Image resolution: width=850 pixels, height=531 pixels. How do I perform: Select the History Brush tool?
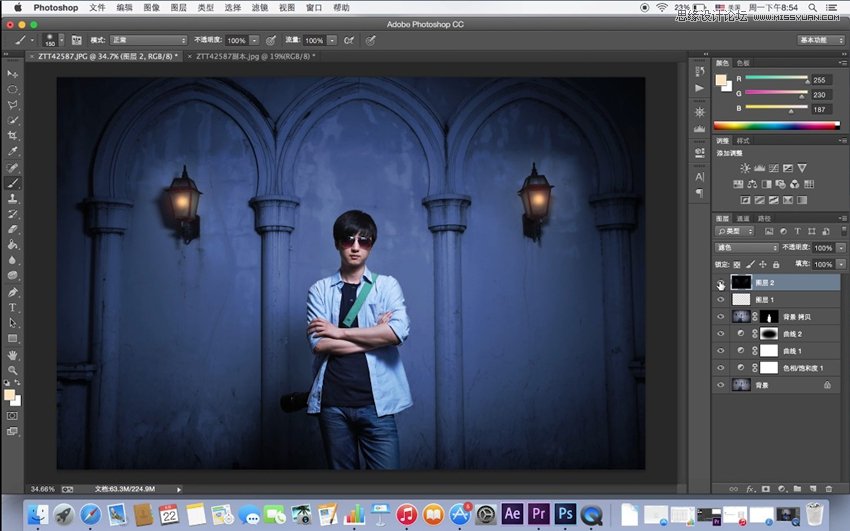coord(12,214)
